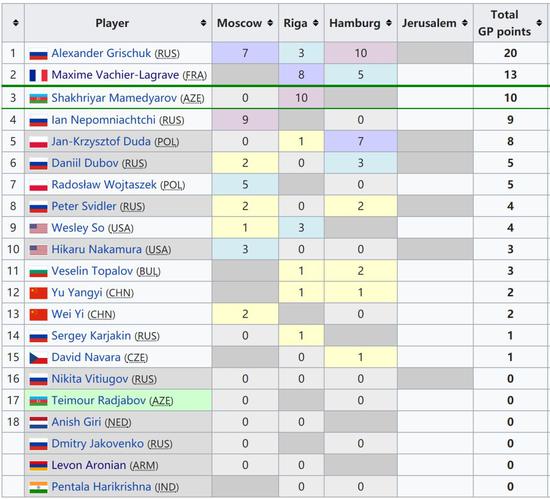Sort table by the rank number column
The image size is (550, 499).
[15, 23]
